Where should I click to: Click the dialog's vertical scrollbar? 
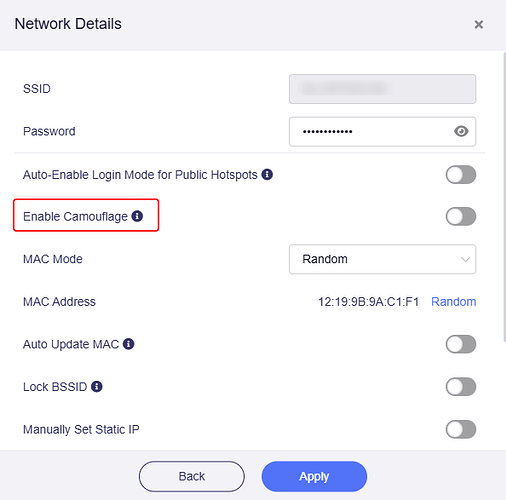504,197
